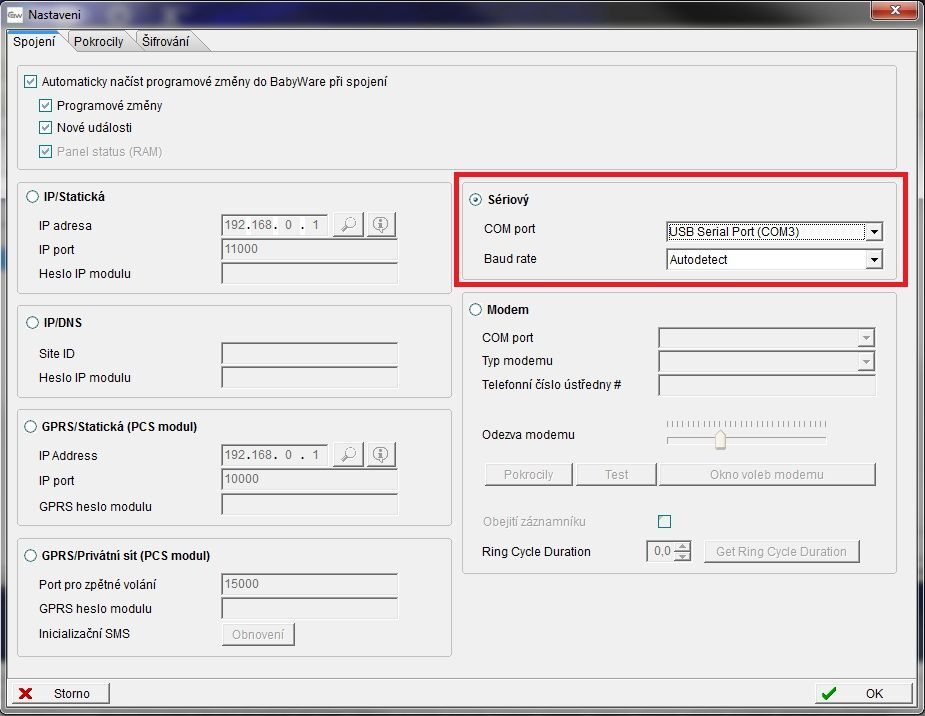Screen dimensions: 925x716
Task: Uncheck the Nové události checkbox
Action: (45, 128)
